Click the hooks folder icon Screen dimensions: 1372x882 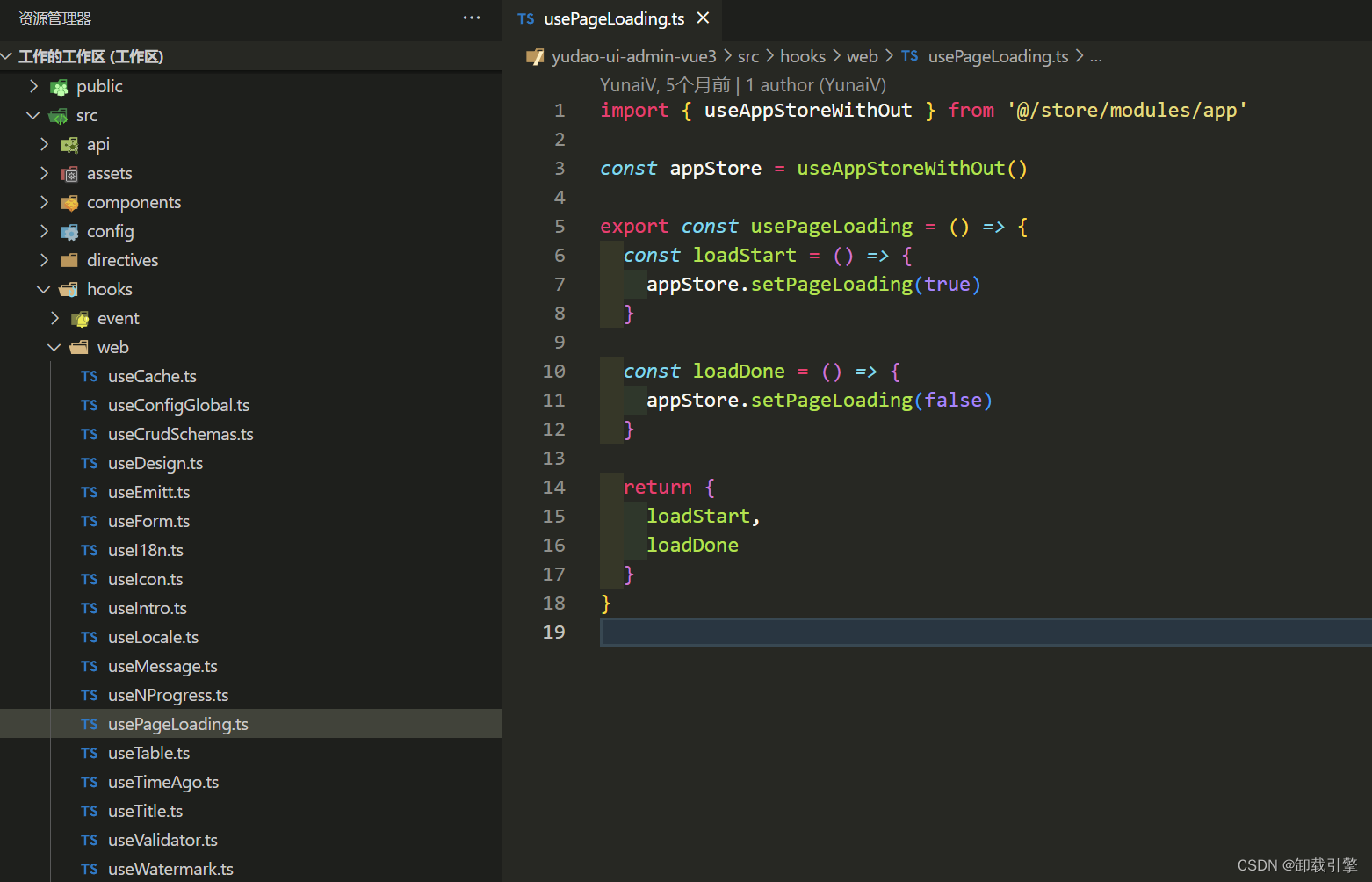click(69, 290)
